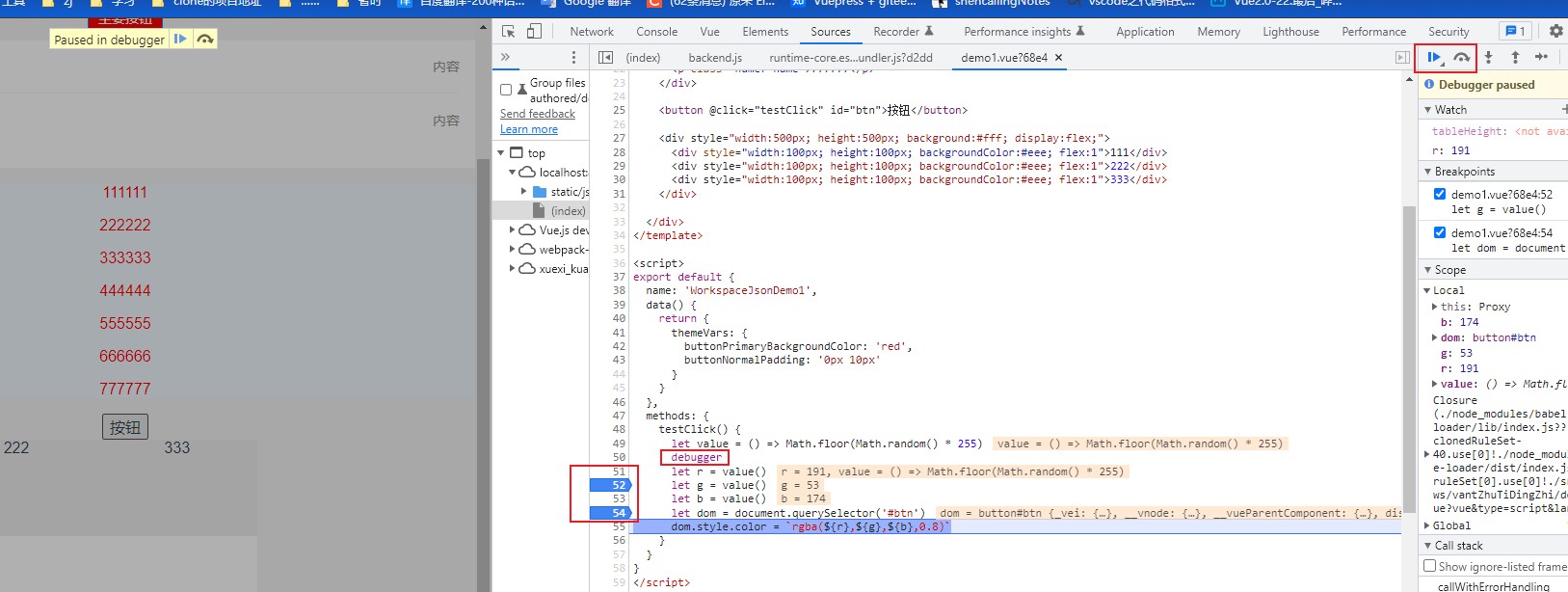The height and width of the screenshot is (592, 1568).
Task: Click the Send feedback link
Action: pyautogui.click(x=538, y=114)
